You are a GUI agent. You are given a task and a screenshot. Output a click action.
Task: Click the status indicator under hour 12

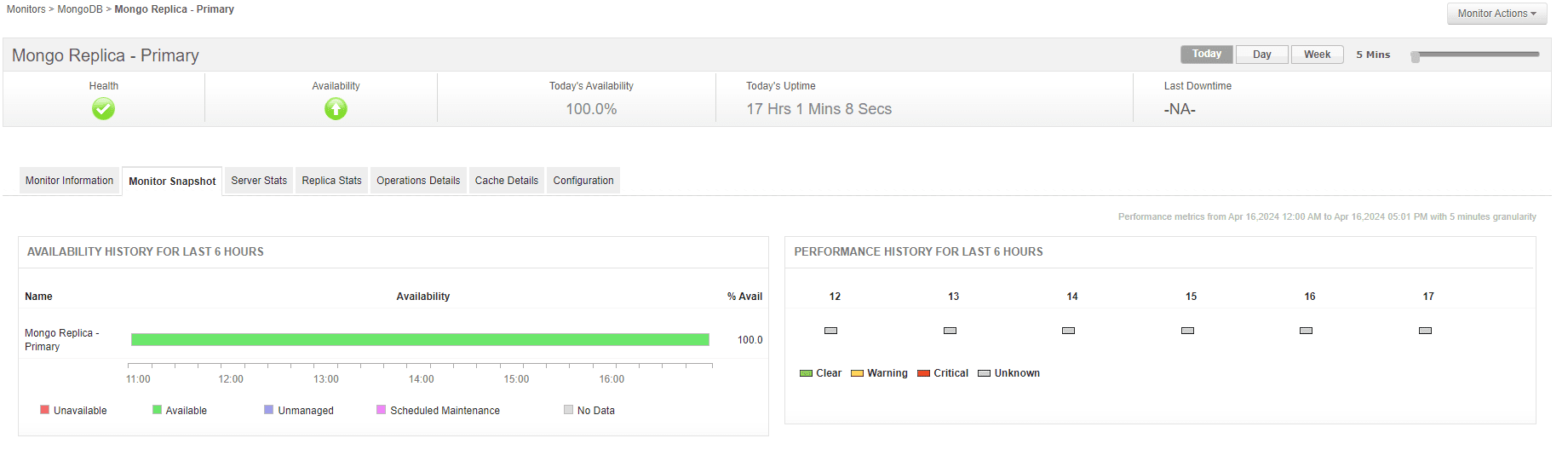(x=830, y=331)
